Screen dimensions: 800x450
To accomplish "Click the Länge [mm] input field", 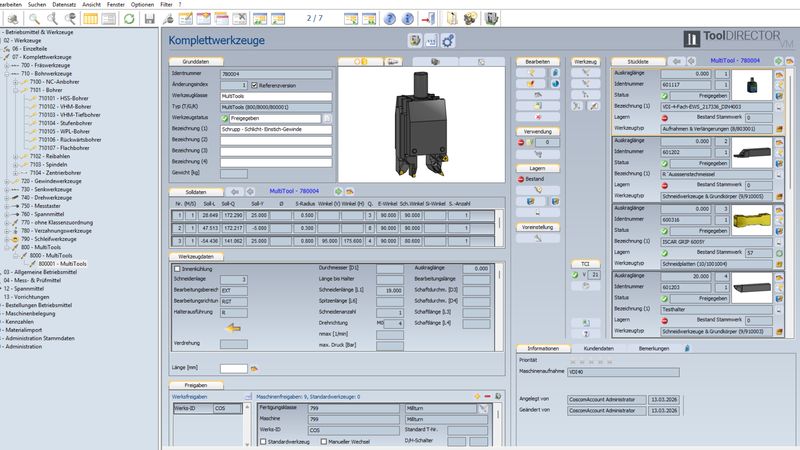I will coord(234,368).
